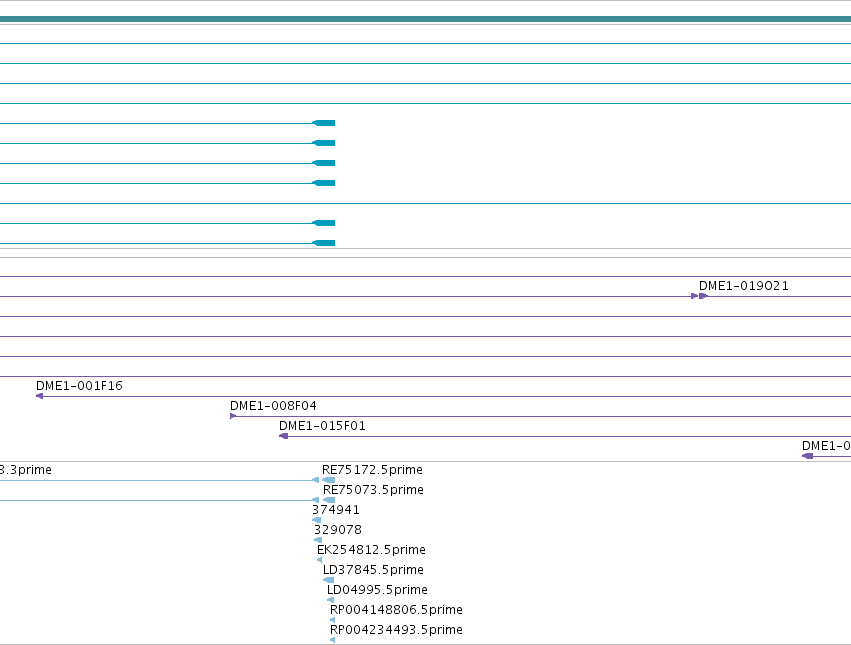
Task: Select the topmost teal transcript exon block
Action: click(324, 123)
